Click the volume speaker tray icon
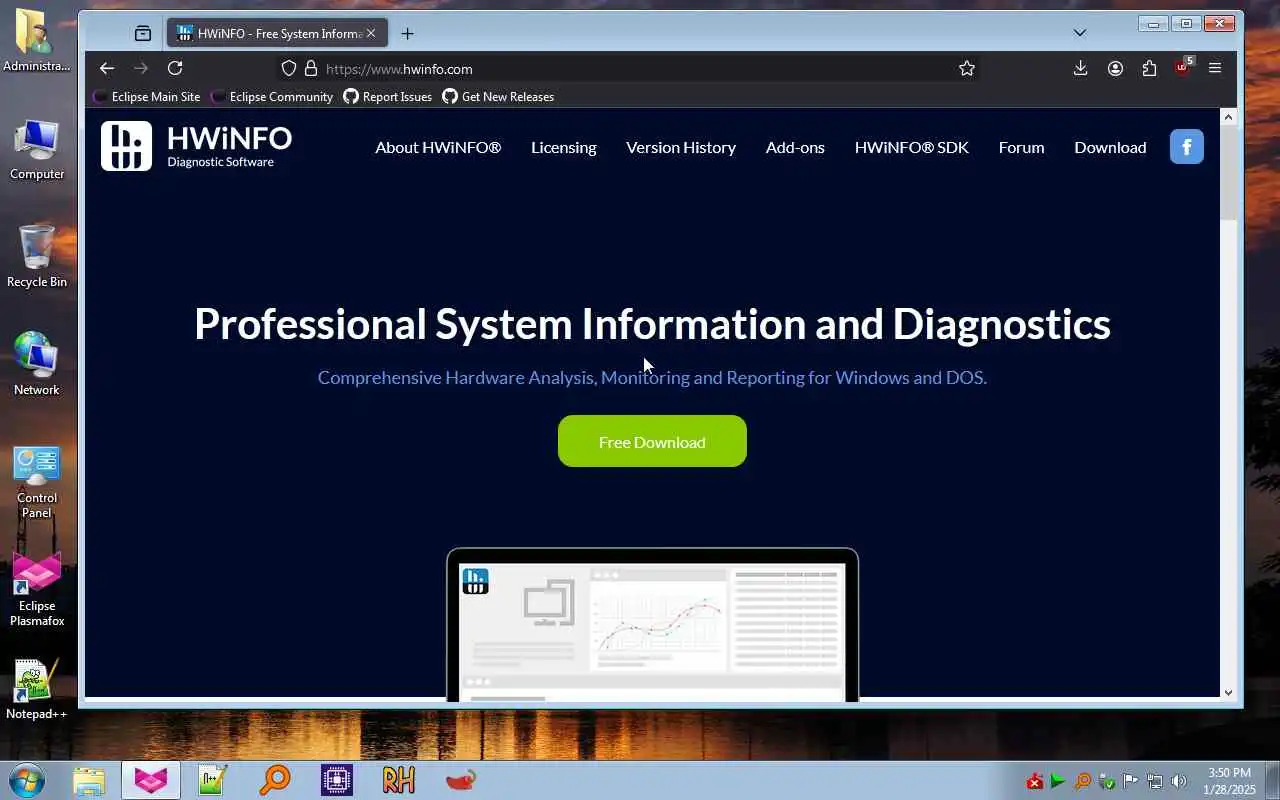The image size is (1280, 800). pyautogui.click(x=1179, y=781)
